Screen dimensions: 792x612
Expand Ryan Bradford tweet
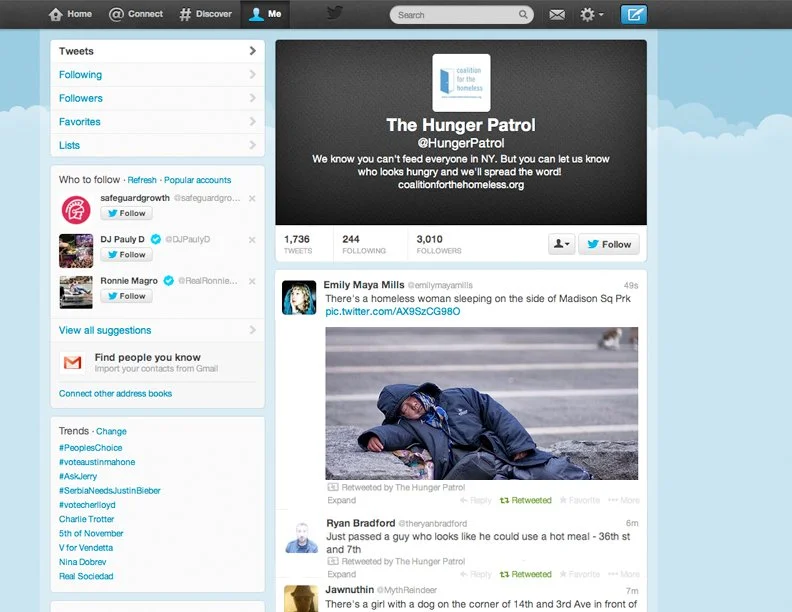pyautogui.click(x=341, y=574)
